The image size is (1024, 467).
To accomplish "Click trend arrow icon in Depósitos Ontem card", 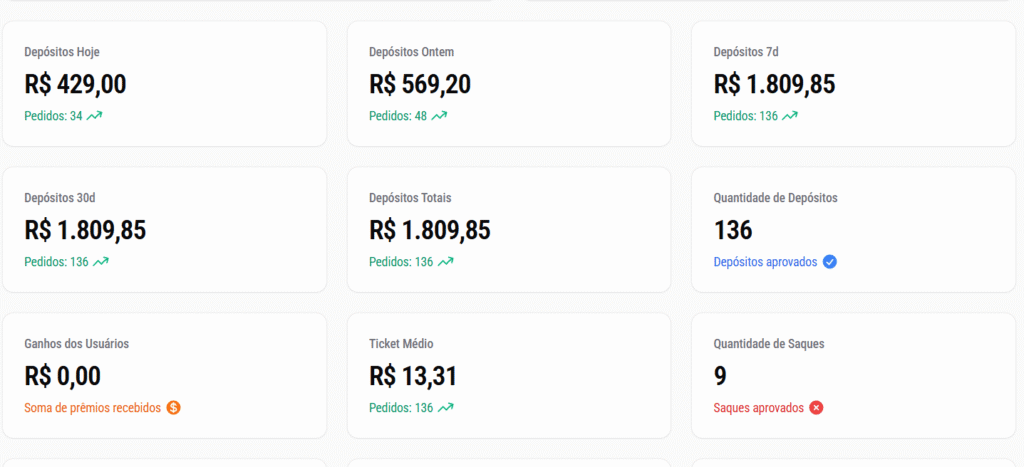I will point(439,116).
